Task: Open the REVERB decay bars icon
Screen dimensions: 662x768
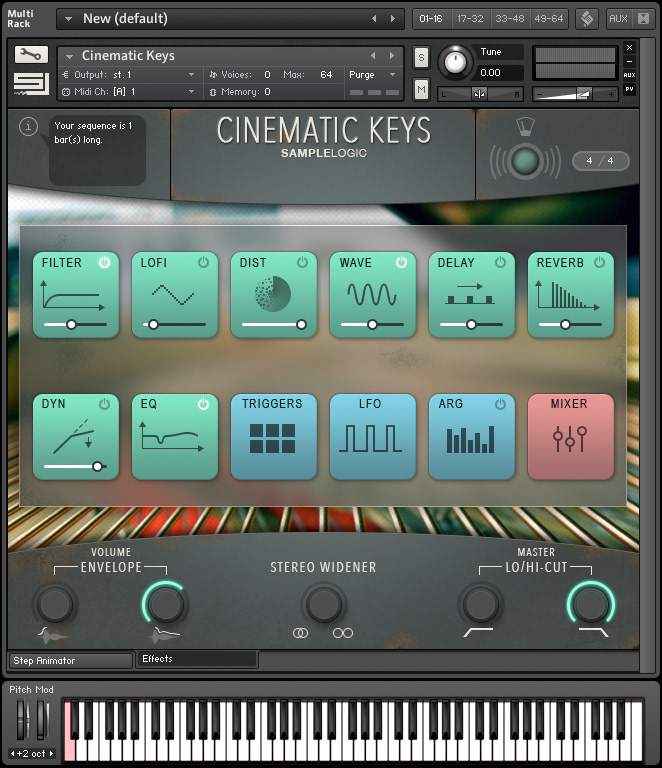Action: coord(568,295)
